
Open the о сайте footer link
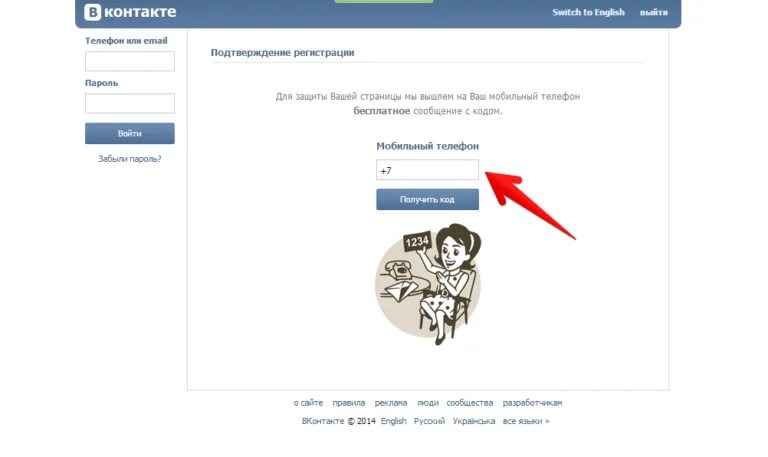pos(308,403)
